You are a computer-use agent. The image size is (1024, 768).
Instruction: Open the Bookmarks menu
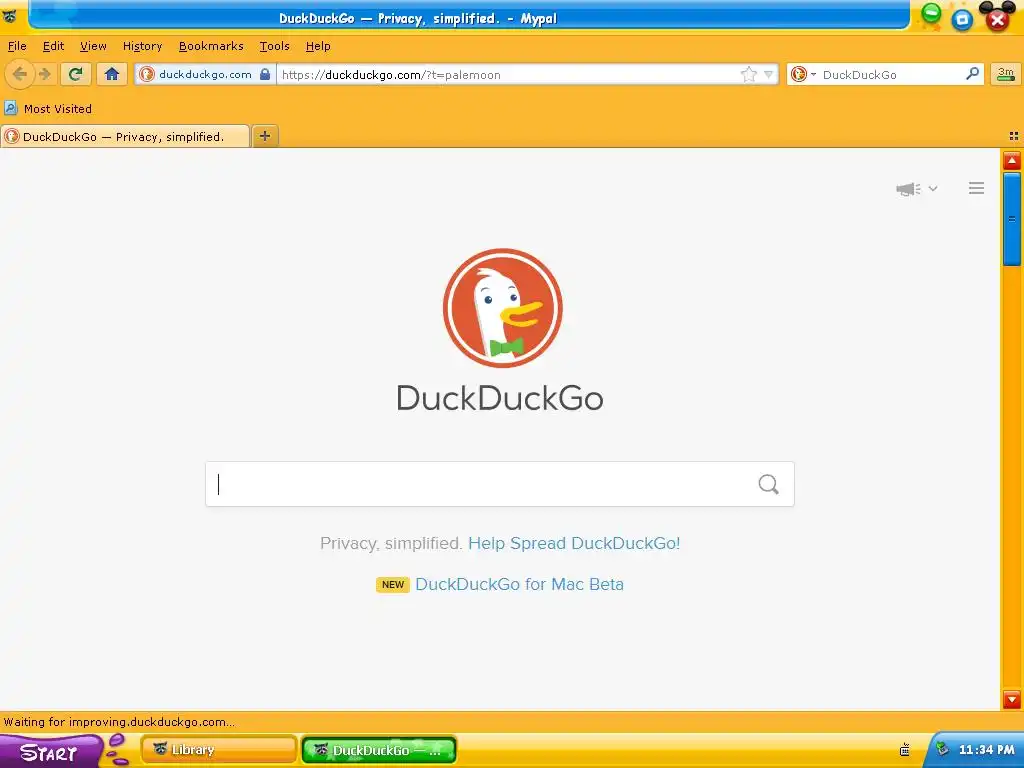click(211, 46)
